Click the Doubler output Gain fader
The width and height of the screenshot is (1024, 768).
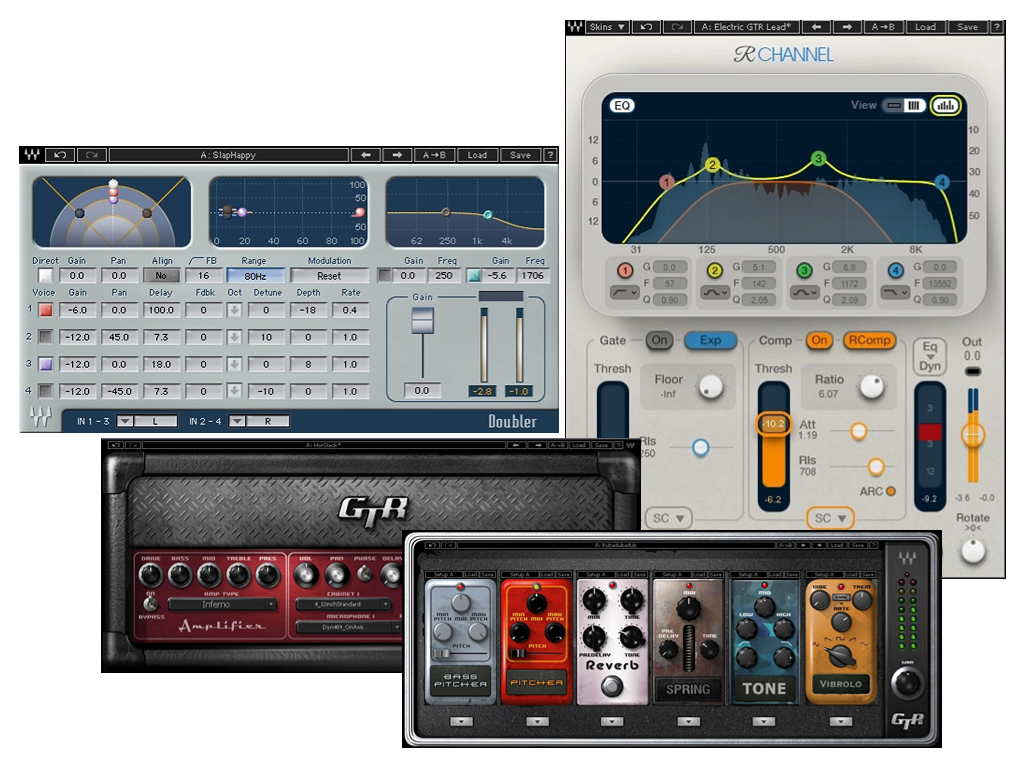[423, 321]
